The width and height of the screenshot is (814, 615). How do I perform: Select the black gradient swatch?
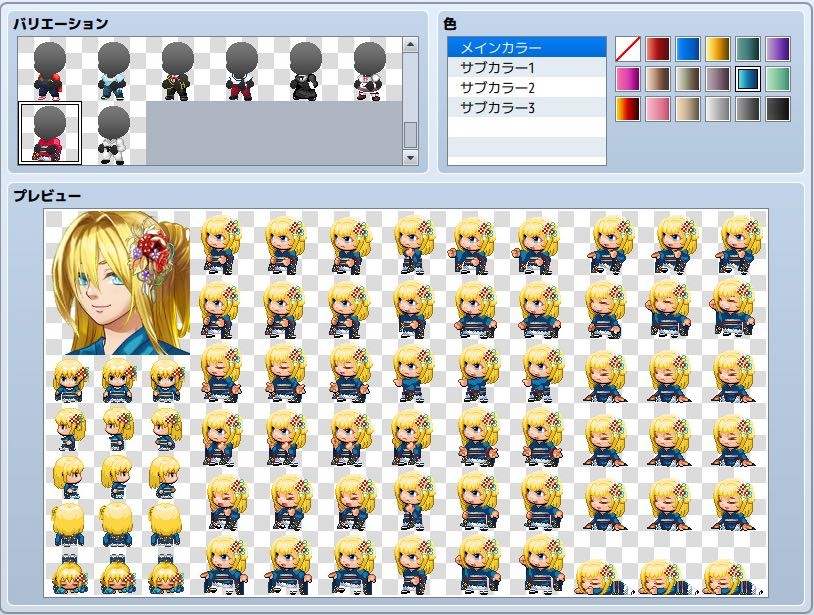click(779, 108)
